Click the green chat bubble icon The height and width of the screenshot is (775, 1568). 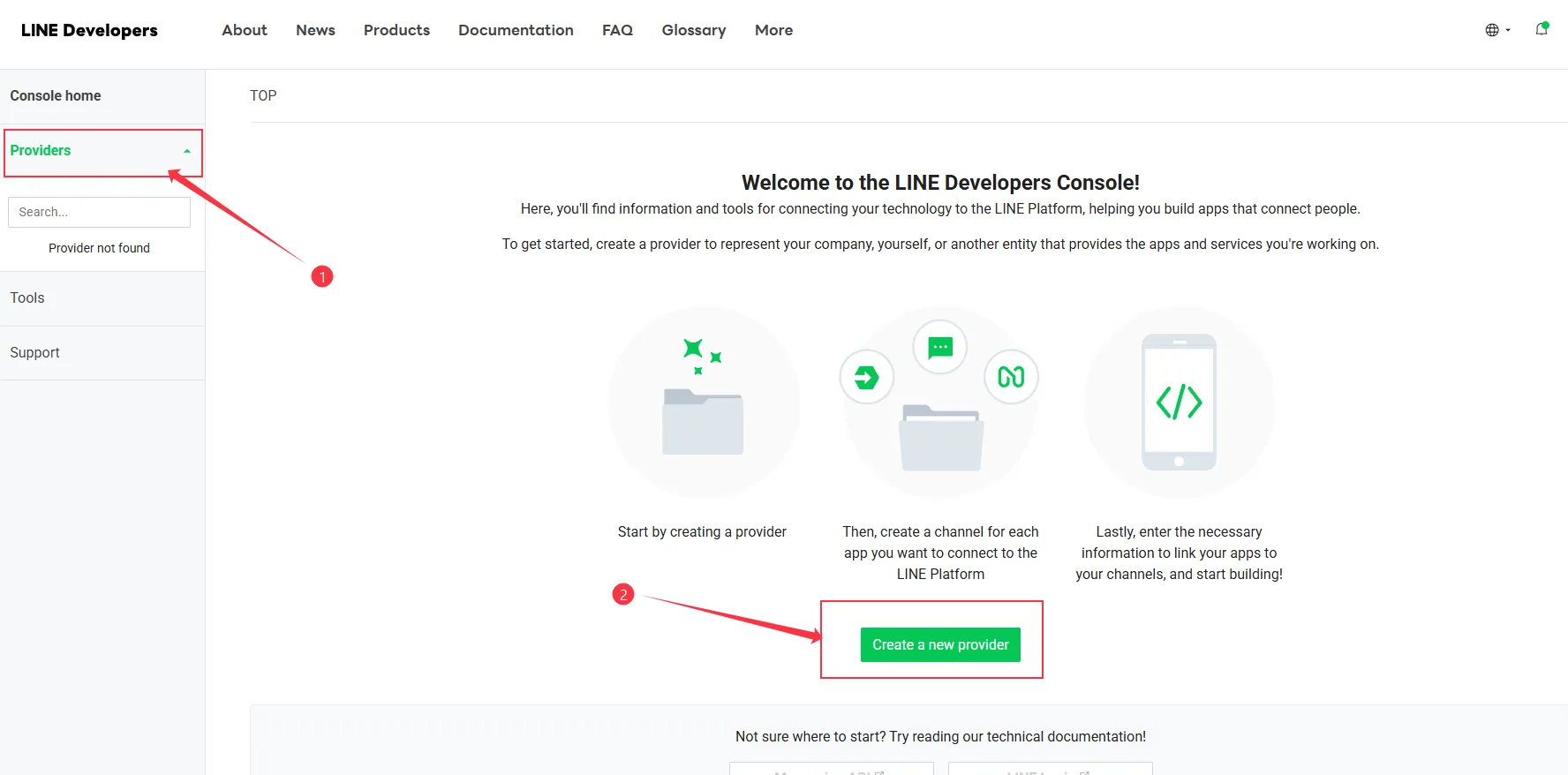point(940,347)
